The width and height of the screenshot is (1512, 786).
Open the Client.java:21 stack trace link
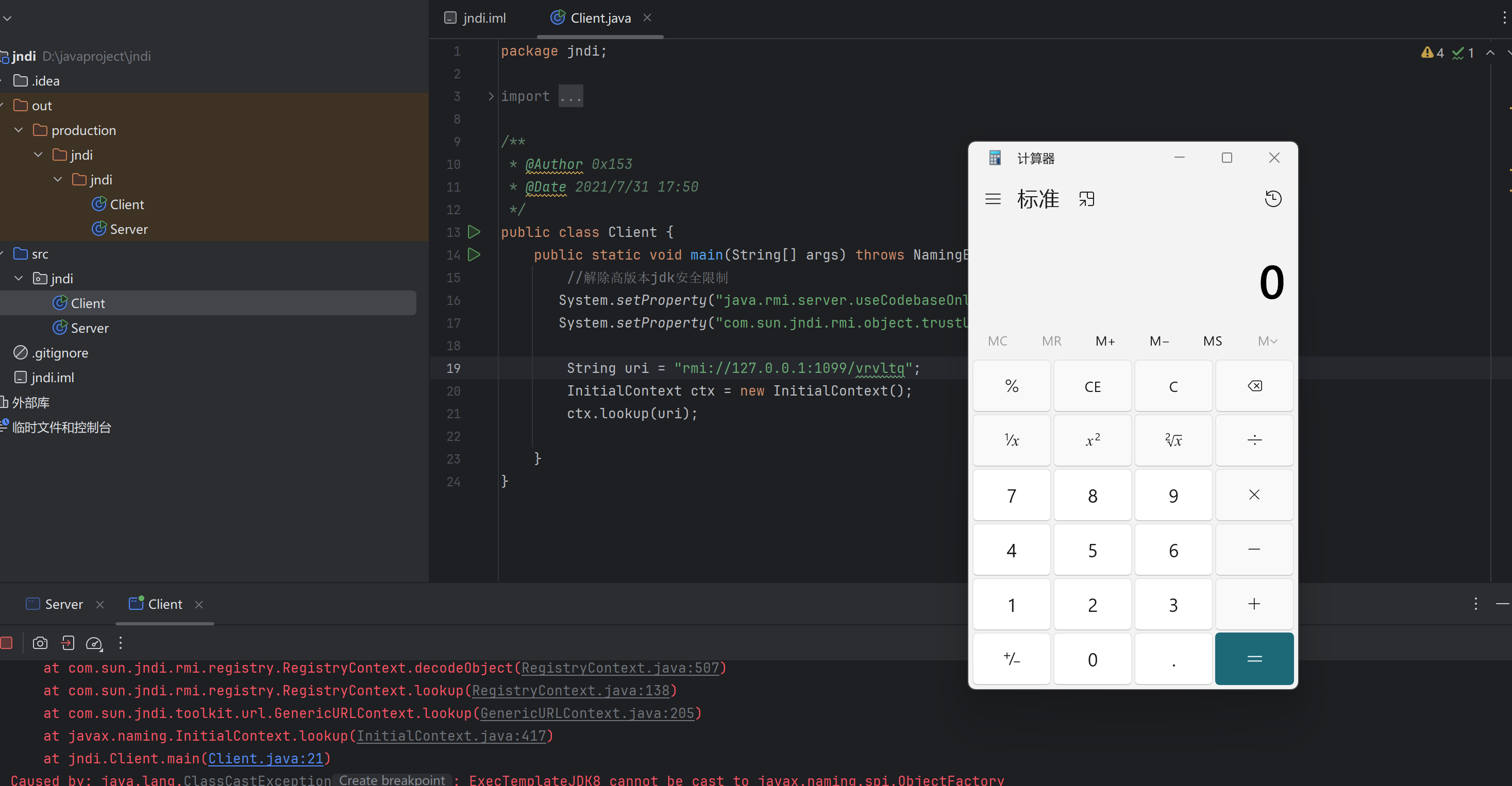click(x=266, y=758)
